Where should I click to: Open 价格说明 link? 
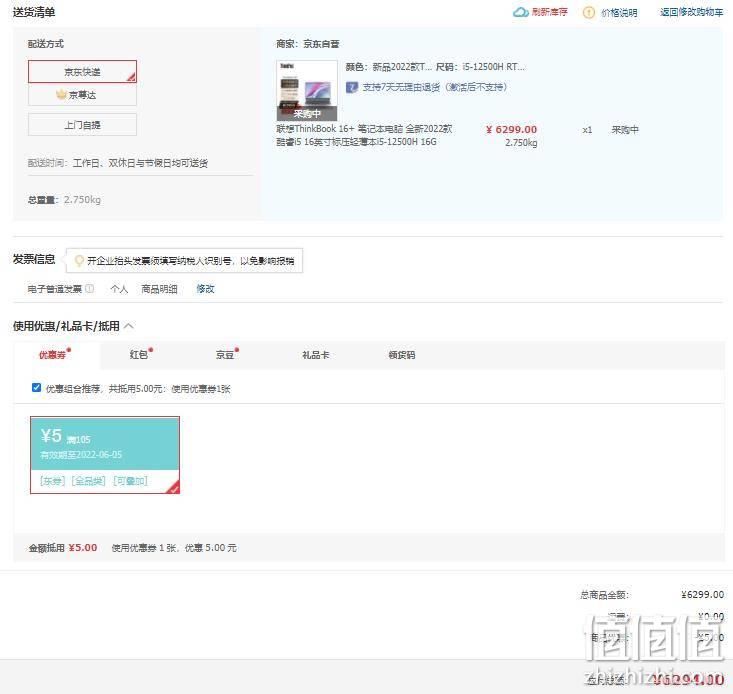619,13
